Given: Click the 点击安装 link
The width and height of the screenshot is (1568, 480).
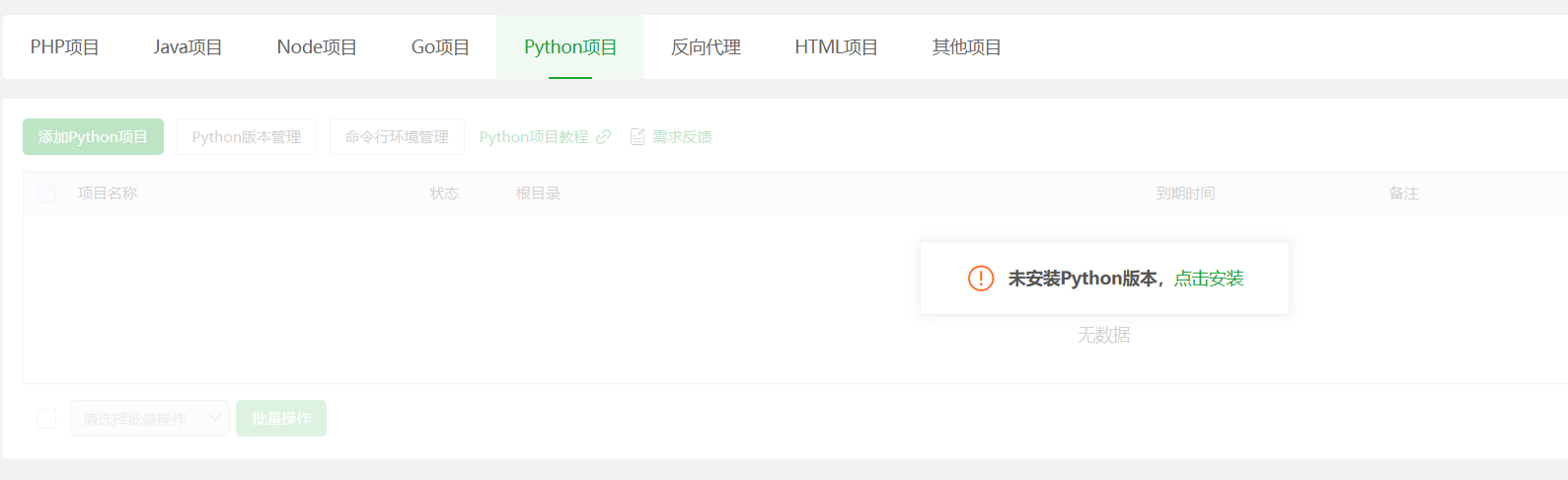Looking at the screenshot, I should tap(1209, 279).
